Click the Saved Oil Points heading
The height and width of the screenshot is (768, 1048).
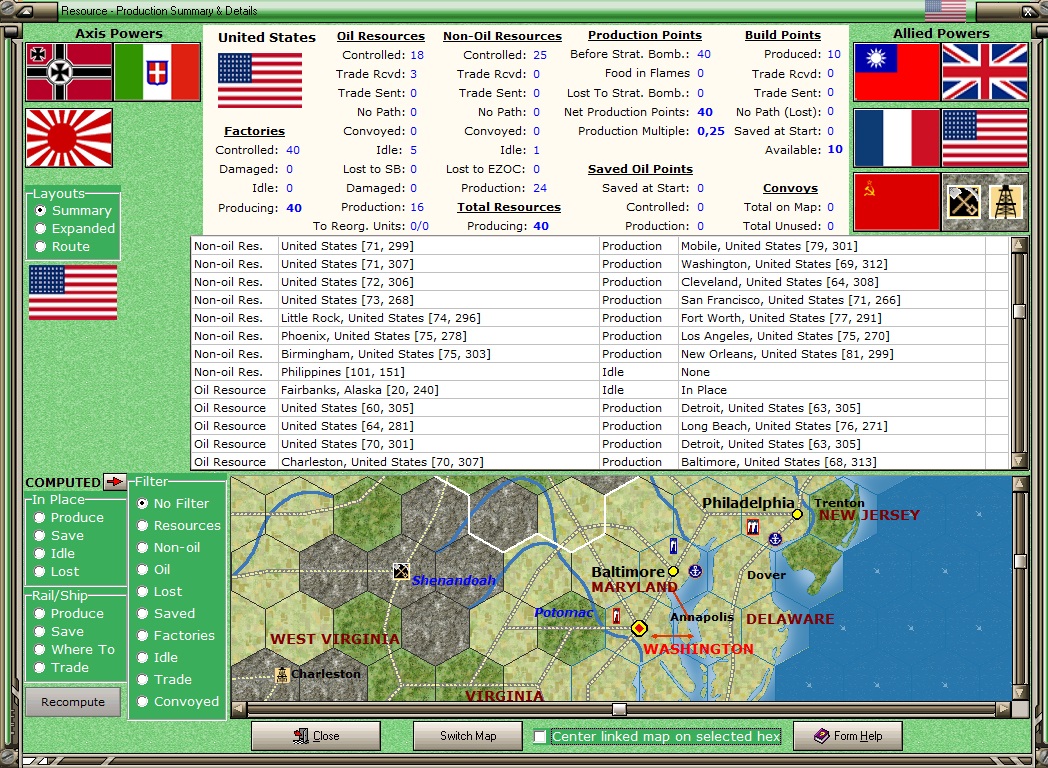[640, 169]
